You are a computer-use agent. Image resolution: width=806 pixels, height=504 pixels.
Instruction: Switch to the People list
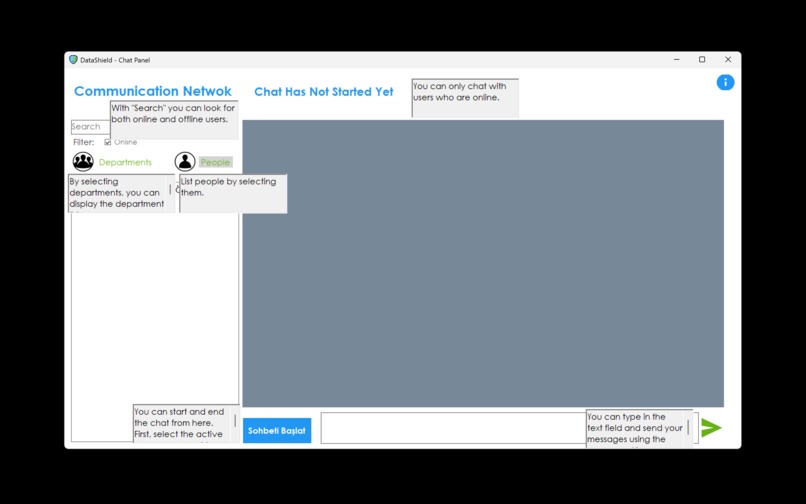tap(215, 162)
